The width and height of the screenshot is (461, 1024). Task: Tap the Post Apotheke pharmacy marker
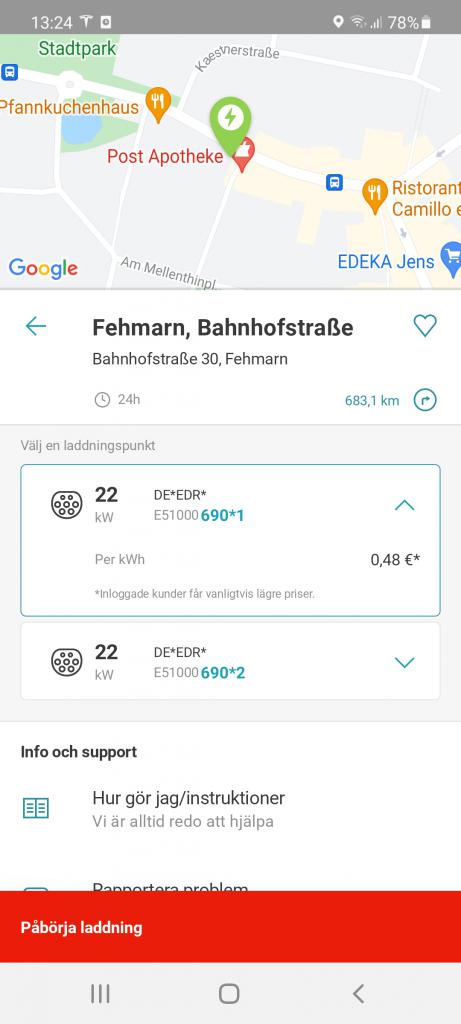point(244,155)
